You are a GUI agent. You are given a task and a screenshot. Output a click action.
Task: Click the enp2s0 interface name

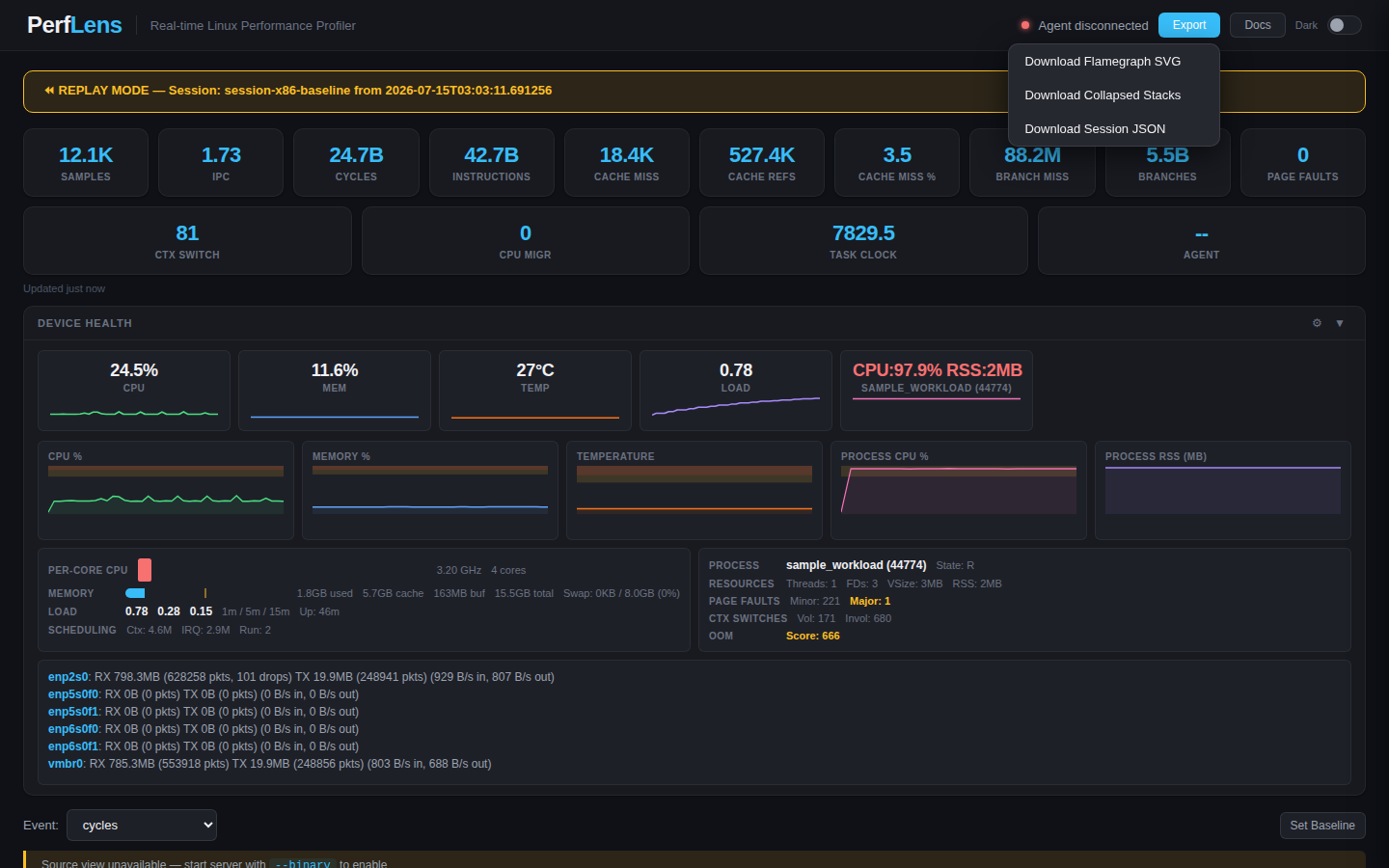coord(68,677)
